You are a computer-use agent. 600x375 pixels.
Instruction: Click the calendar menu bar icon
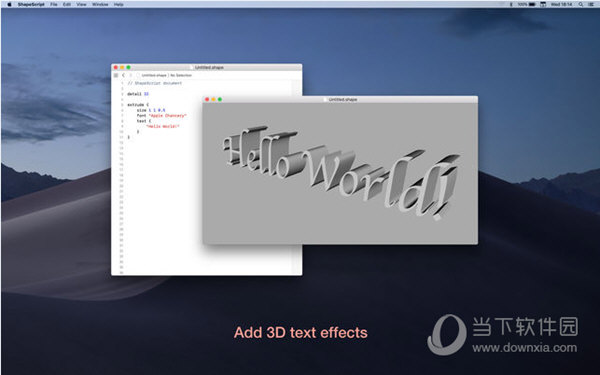tap(543, 4)
